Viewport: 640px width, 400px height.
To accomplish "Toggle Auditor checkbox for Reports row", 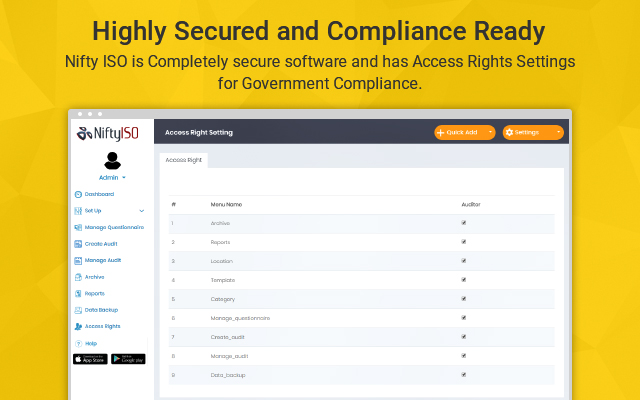I will point(464,242).
